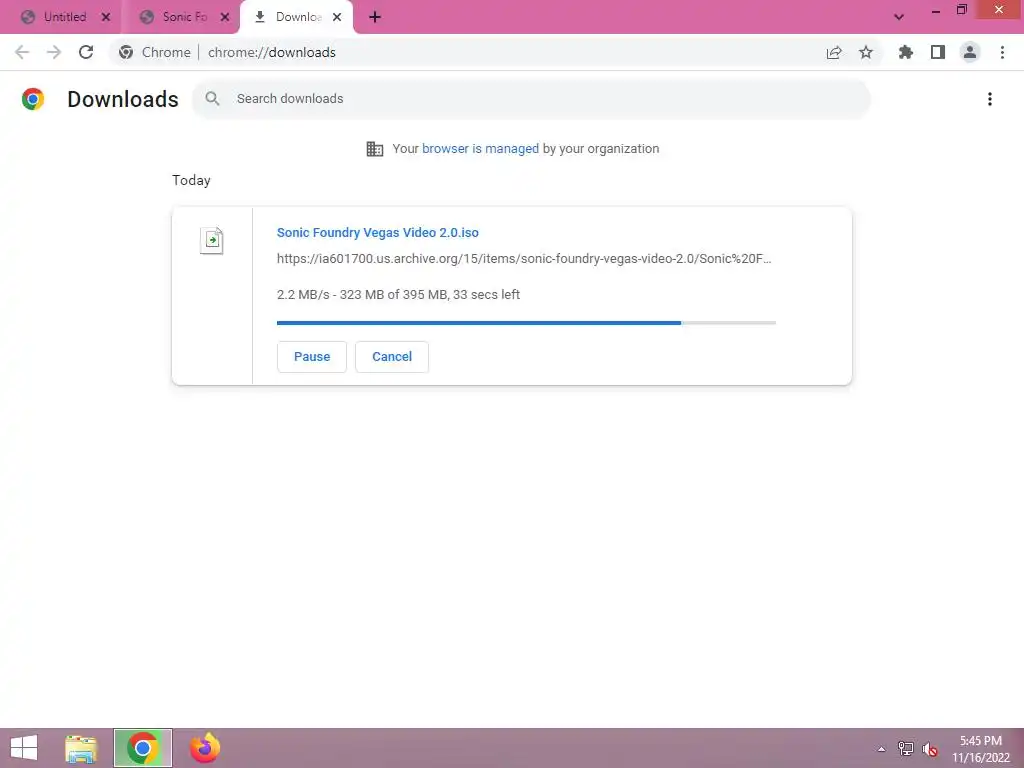Open the Extensions puzzle icon
Viewport: 1024px width, 768px height.
tap(906, 52)
